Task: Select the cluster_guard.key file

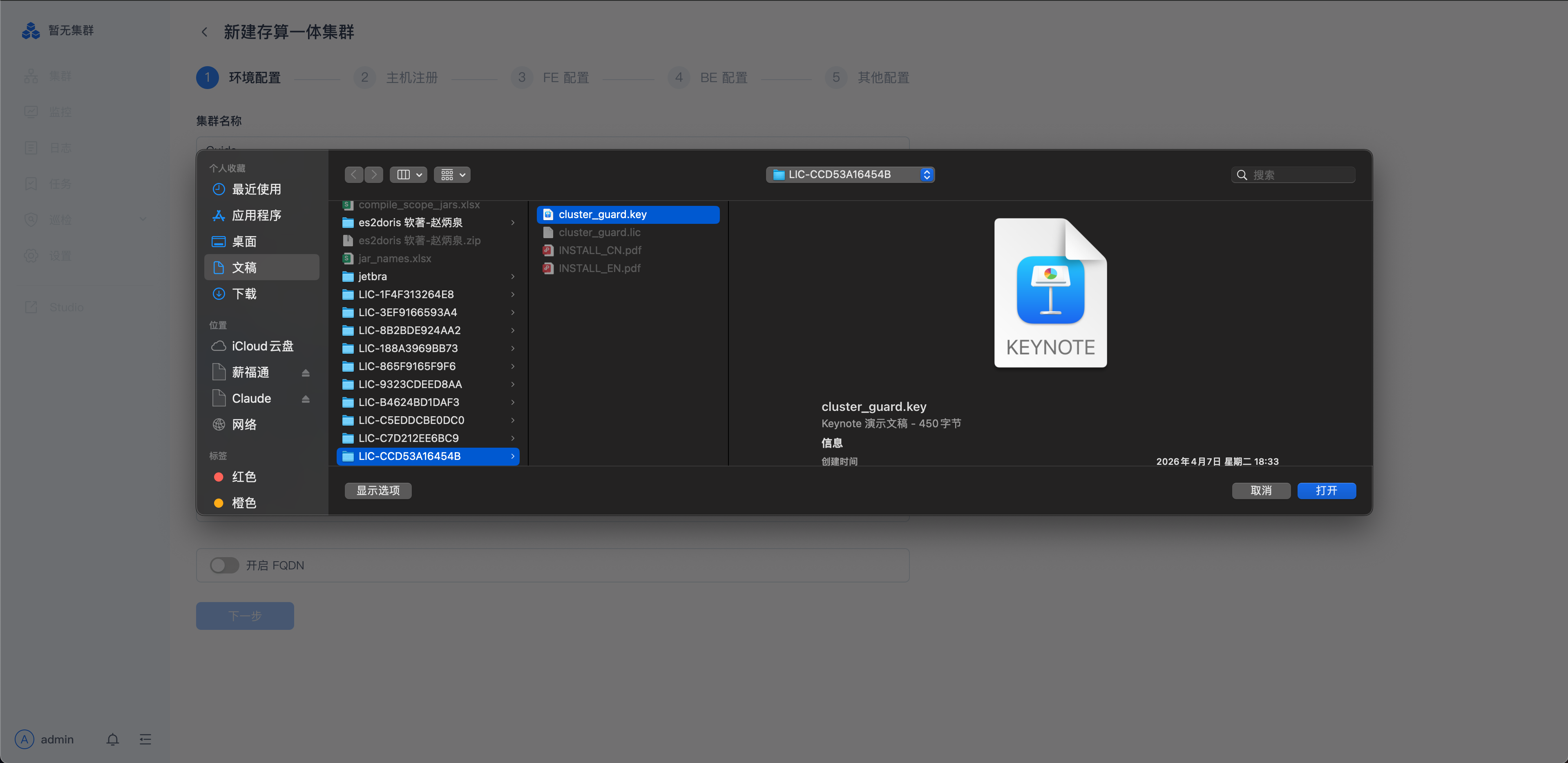Action: 628,215
